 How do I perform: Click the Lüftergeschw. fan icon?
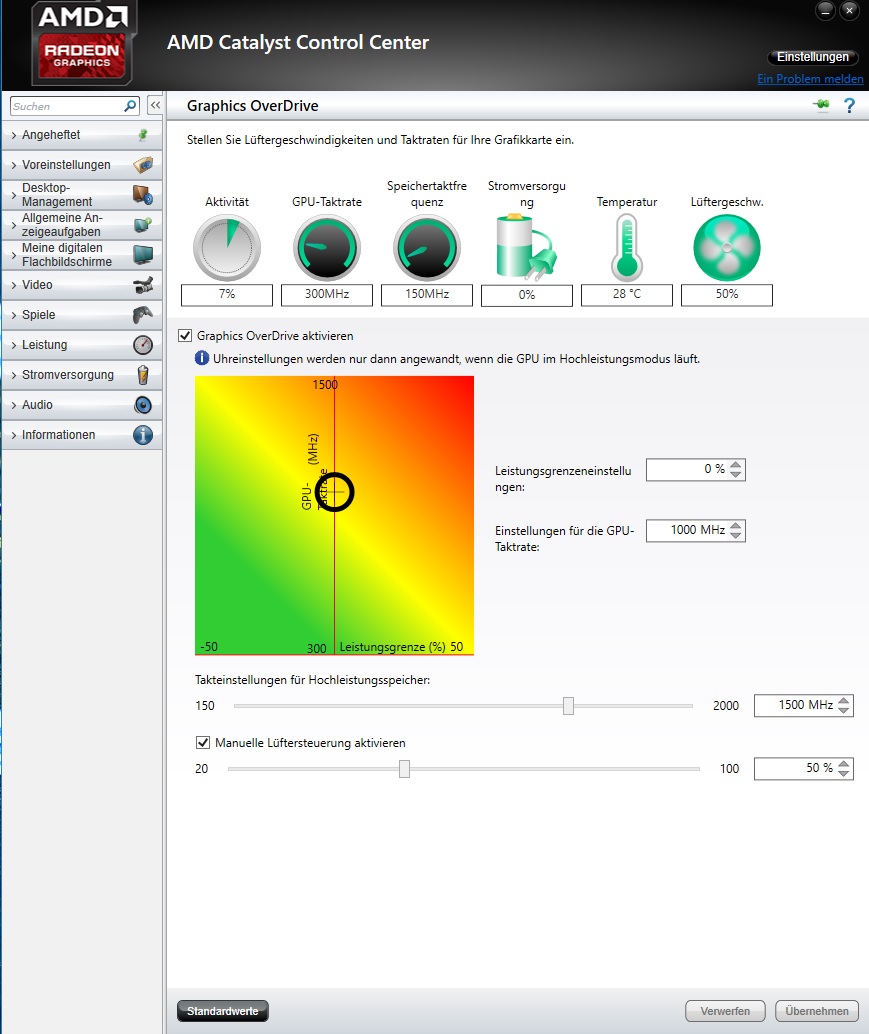[x=727, y=248]
